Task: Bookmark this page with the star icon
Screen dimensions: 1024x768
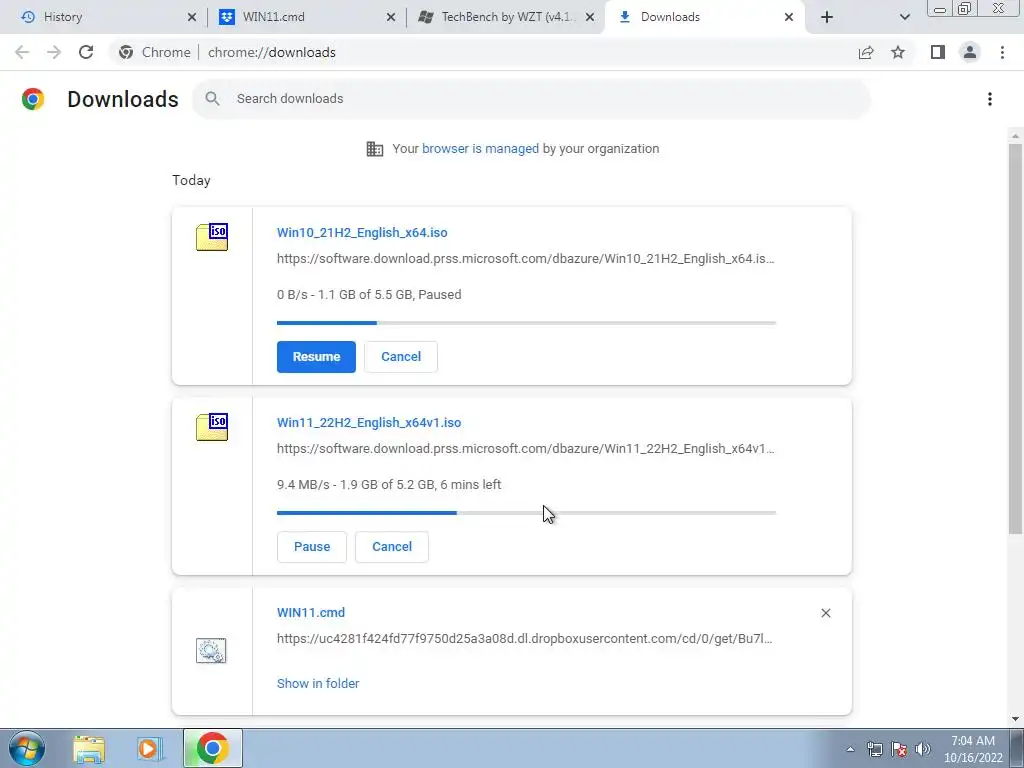Action: pos(898,52)
